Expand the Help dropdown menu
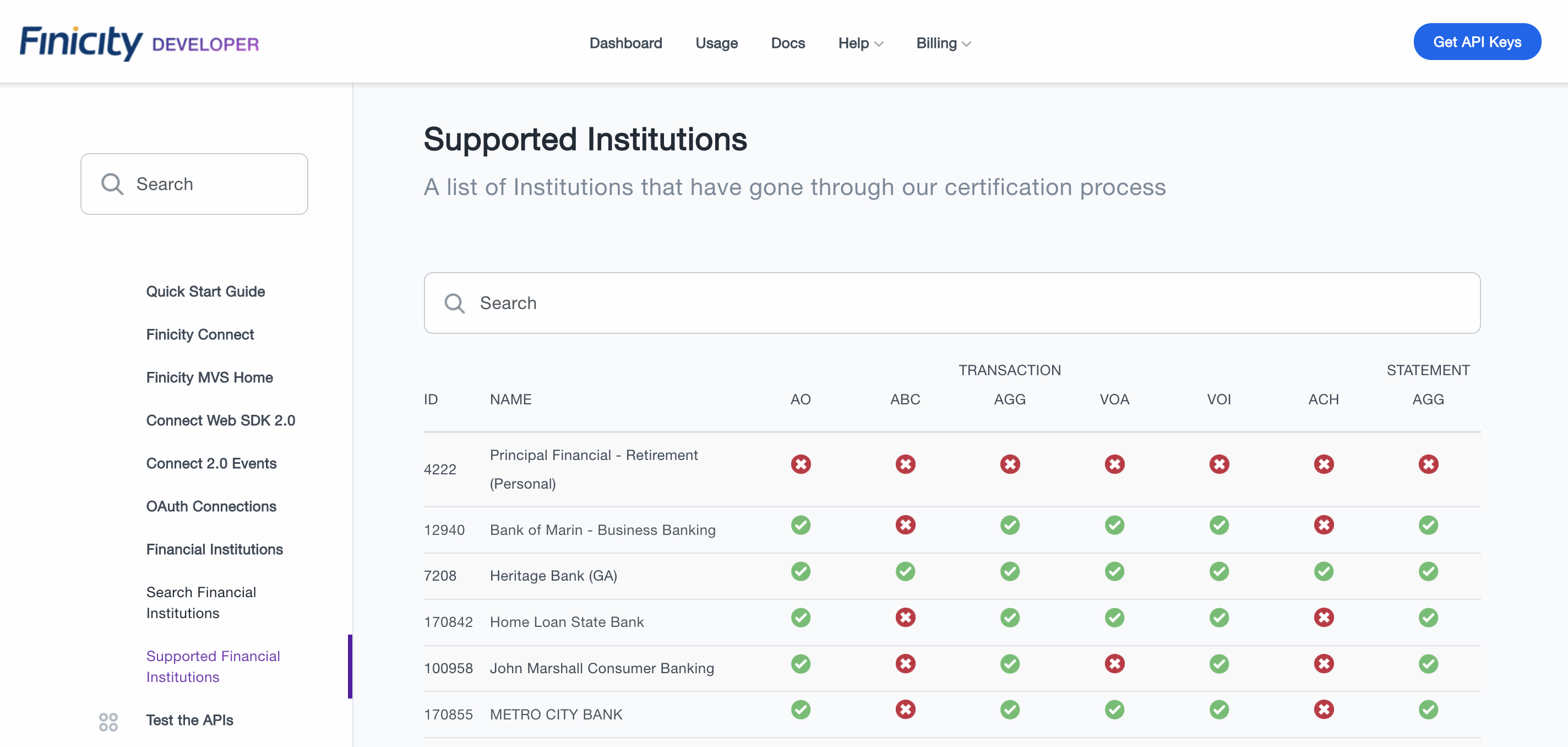The width and height of the screenshot is (1568, 747). (x=860, y=44)
